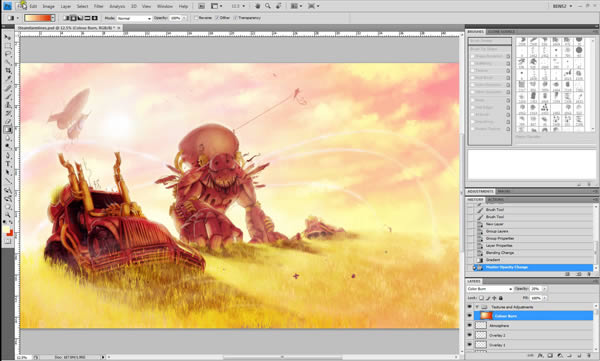Open layer Opacity slider arrow
The height and width of the screenshot is (361, 600).
544,289
